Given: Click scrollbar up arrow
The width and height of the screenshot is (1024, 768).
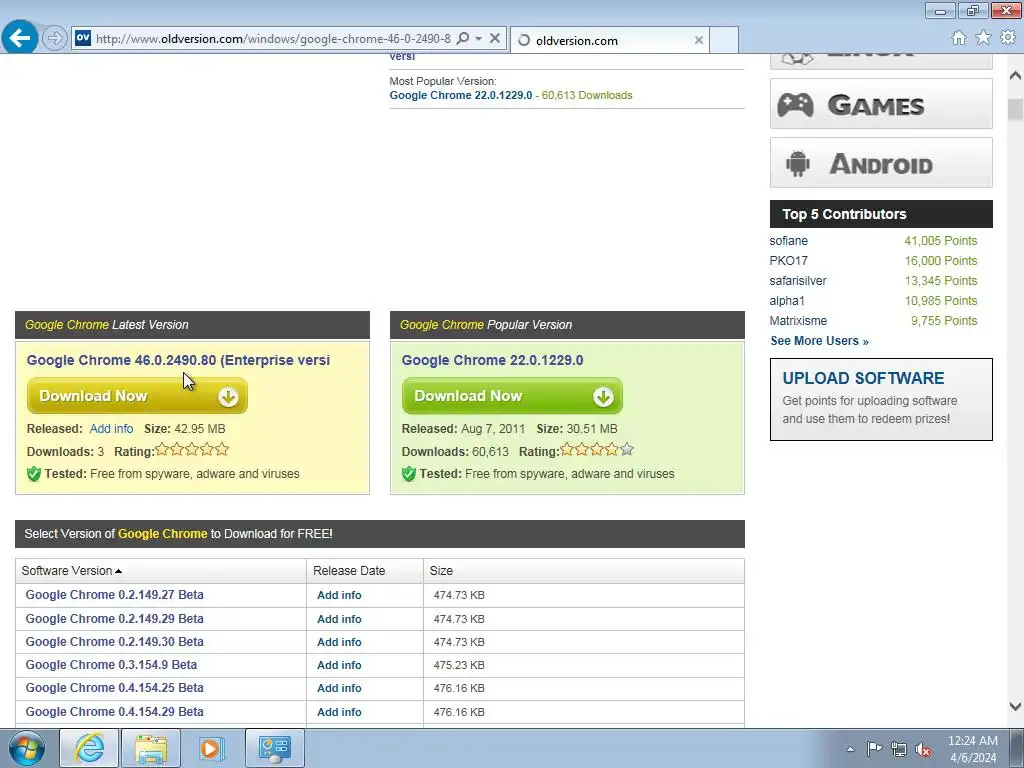Looking at the screenshot, I should pos(1015,76).
